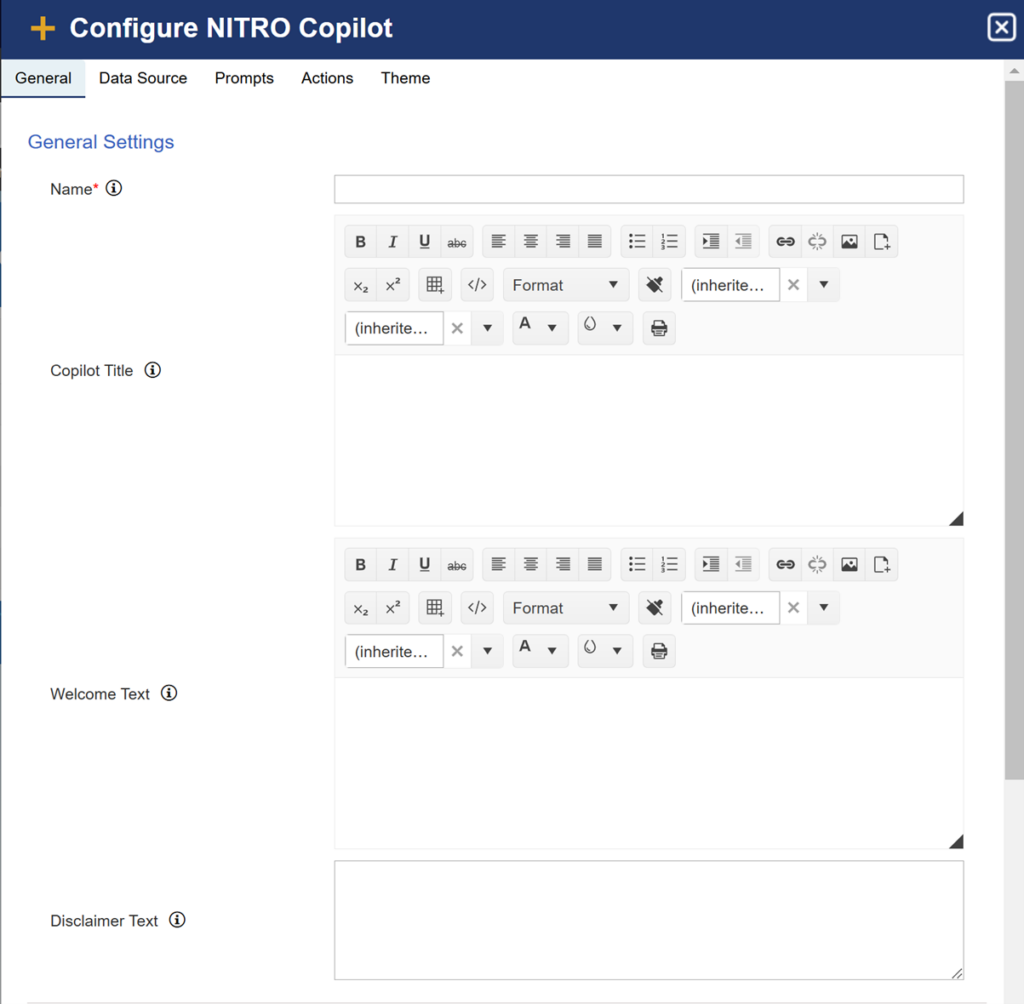Print Copilot Title editor content
Image resolution: width=1024 pixels, height=1004 pixels.
click(x=659, y=328)
